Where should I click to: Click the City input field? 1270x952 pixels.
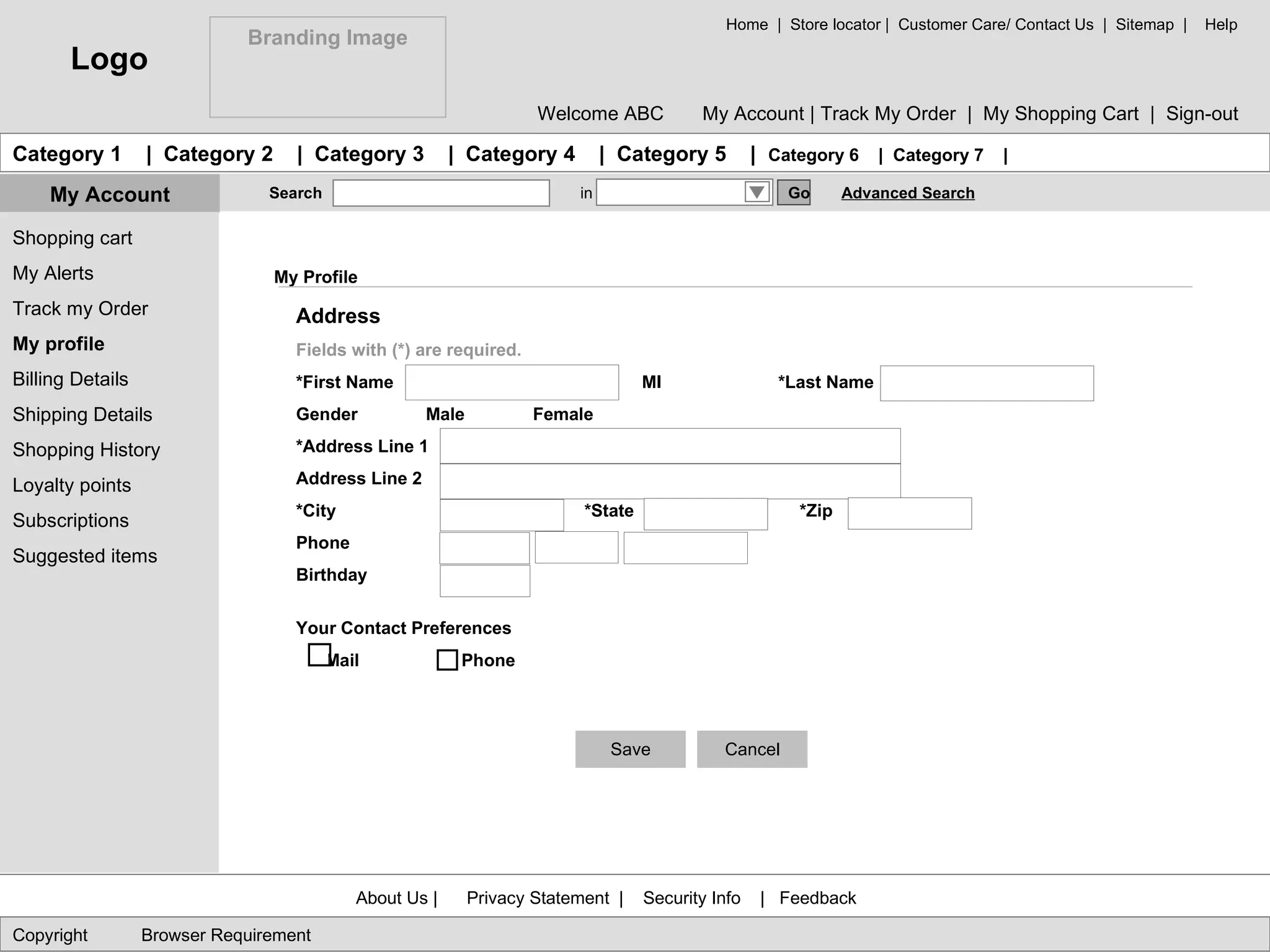[x=502, y=515]
